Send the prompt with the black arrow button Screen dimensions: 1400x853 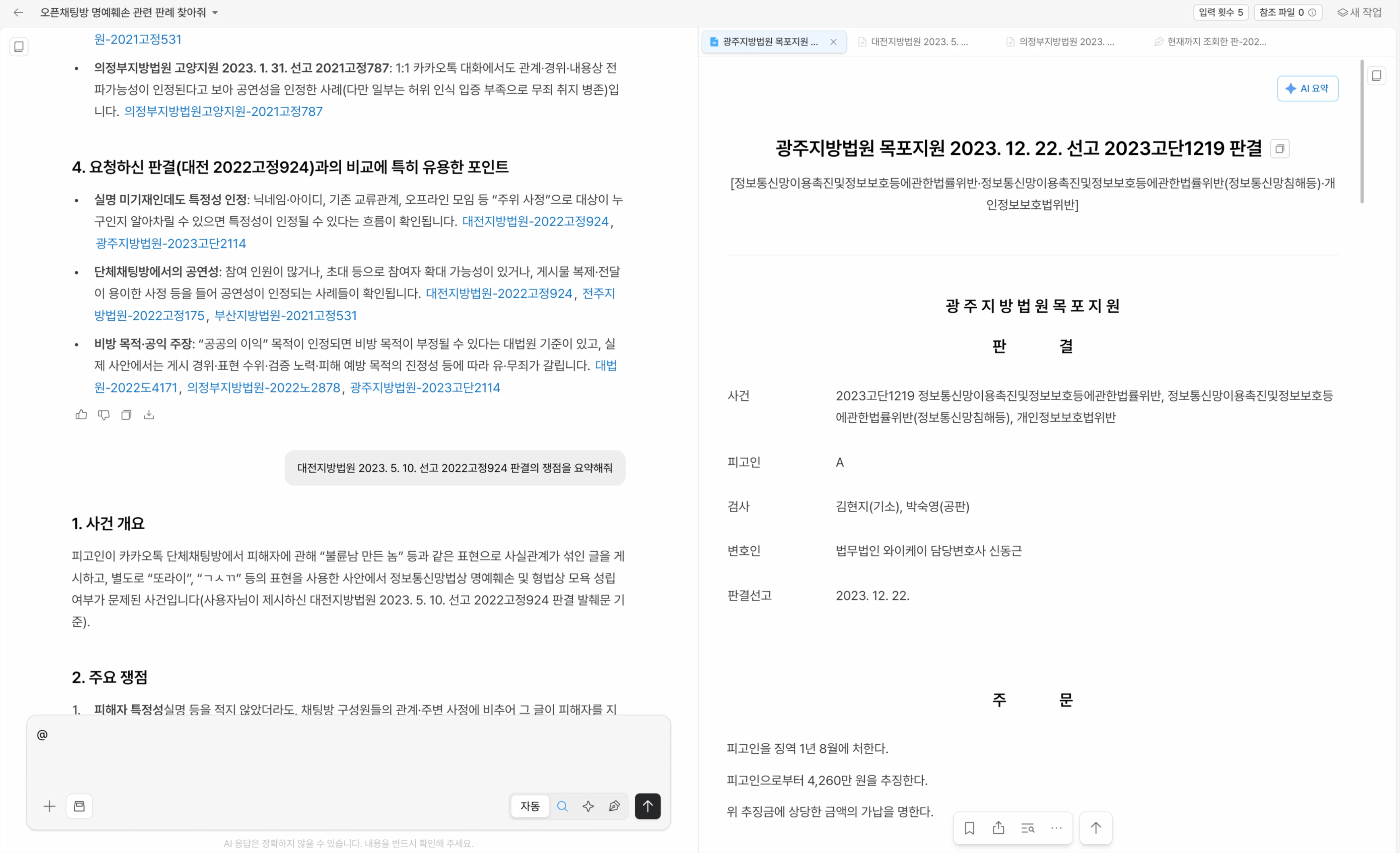click(648, 806)
